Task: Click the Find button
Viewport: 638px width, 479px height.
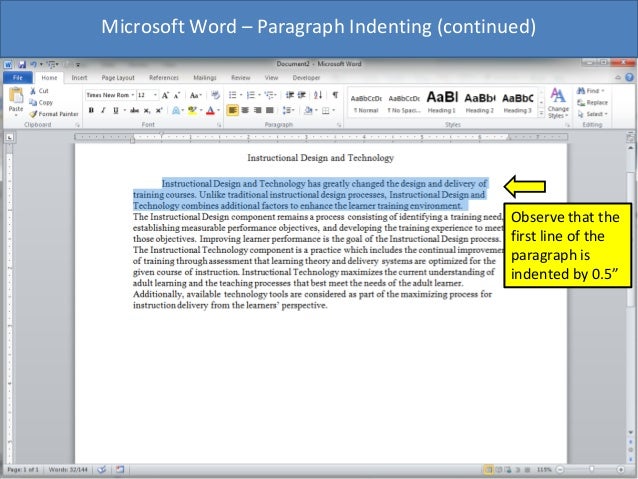Action: [590, 91]
